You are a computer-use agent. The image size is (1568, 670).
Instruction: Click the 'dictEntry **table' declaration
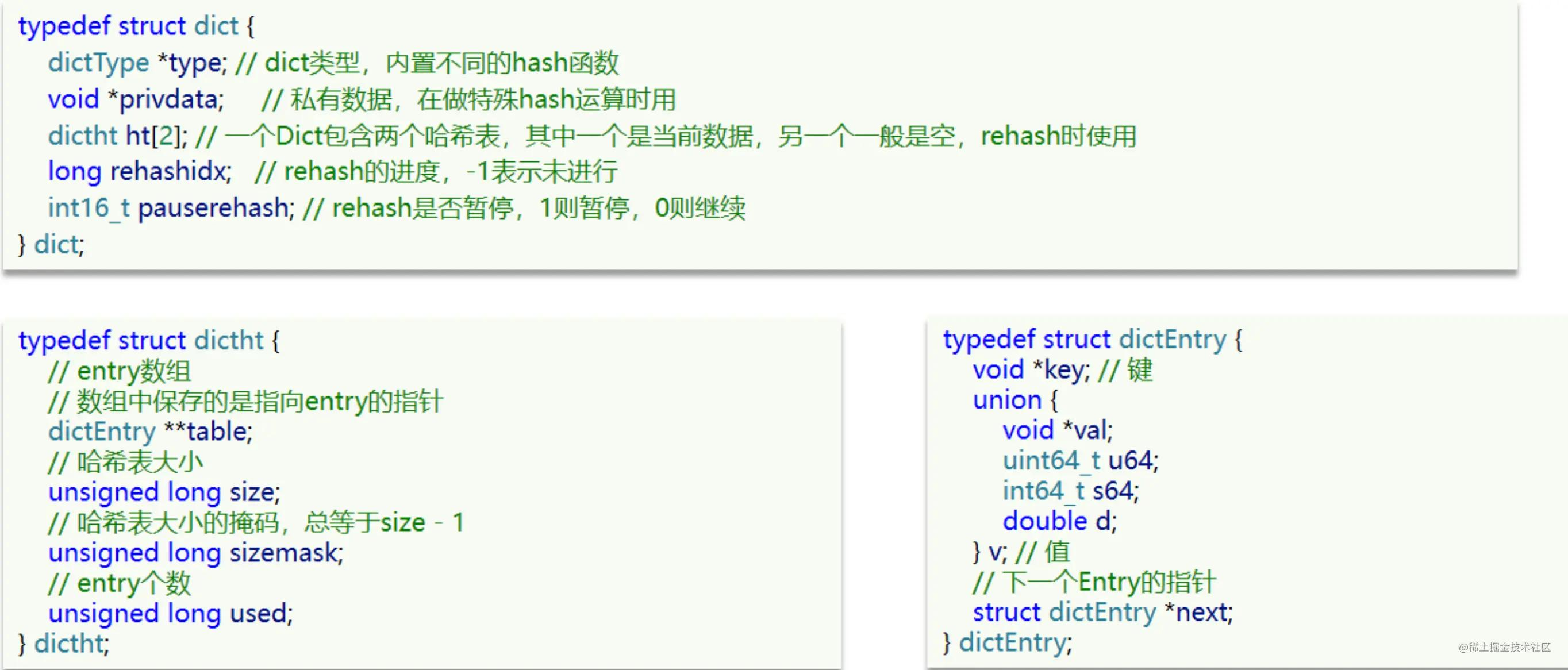[150, 432]
